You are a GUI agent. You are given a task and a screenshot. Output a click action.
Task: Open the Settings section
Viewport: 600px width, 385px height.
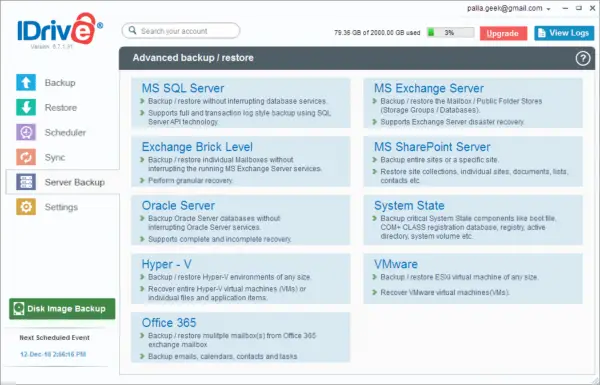(x=61, y=207)
